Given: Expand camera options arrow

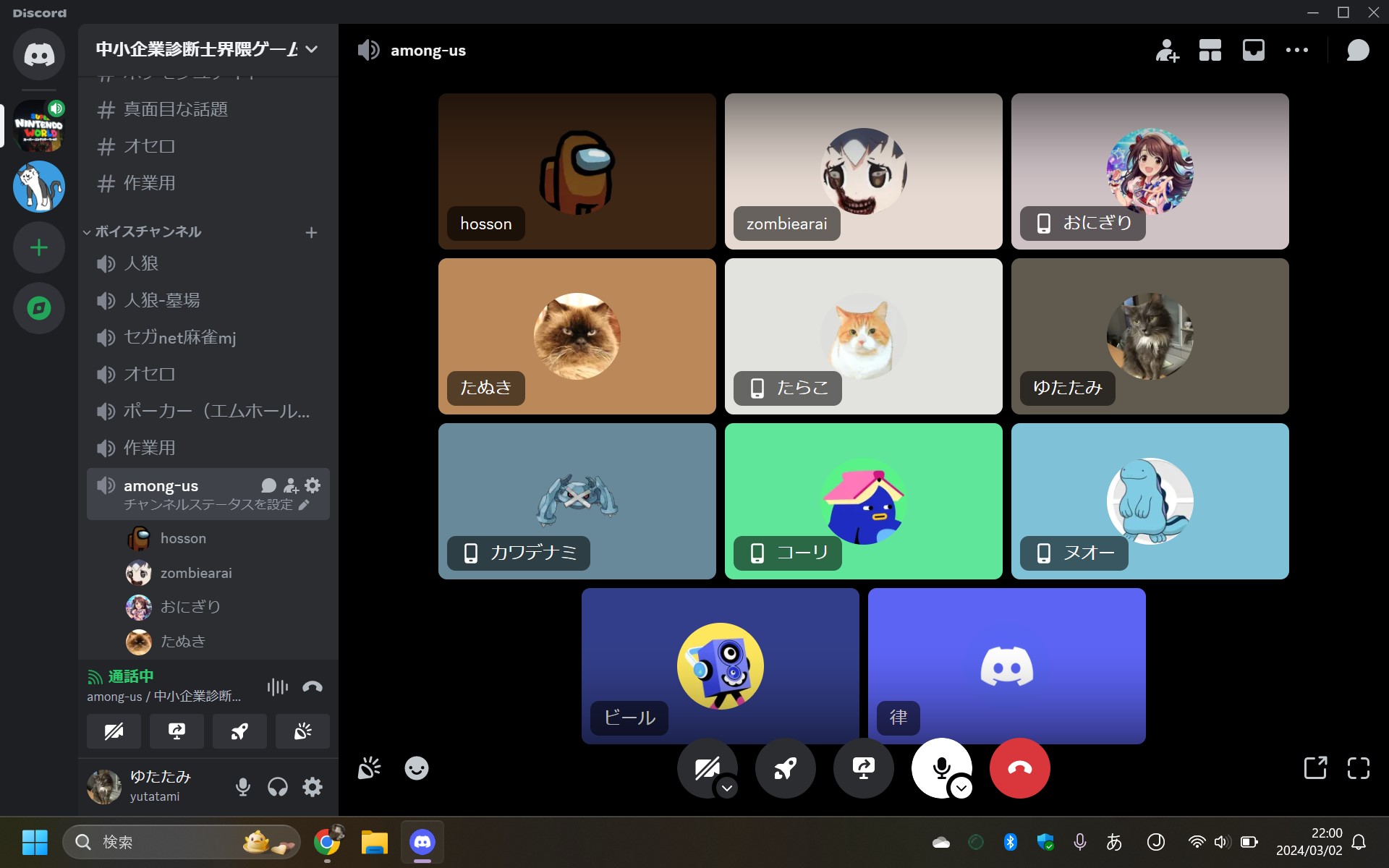Looking at the screenshot, I should pos(727,788).
